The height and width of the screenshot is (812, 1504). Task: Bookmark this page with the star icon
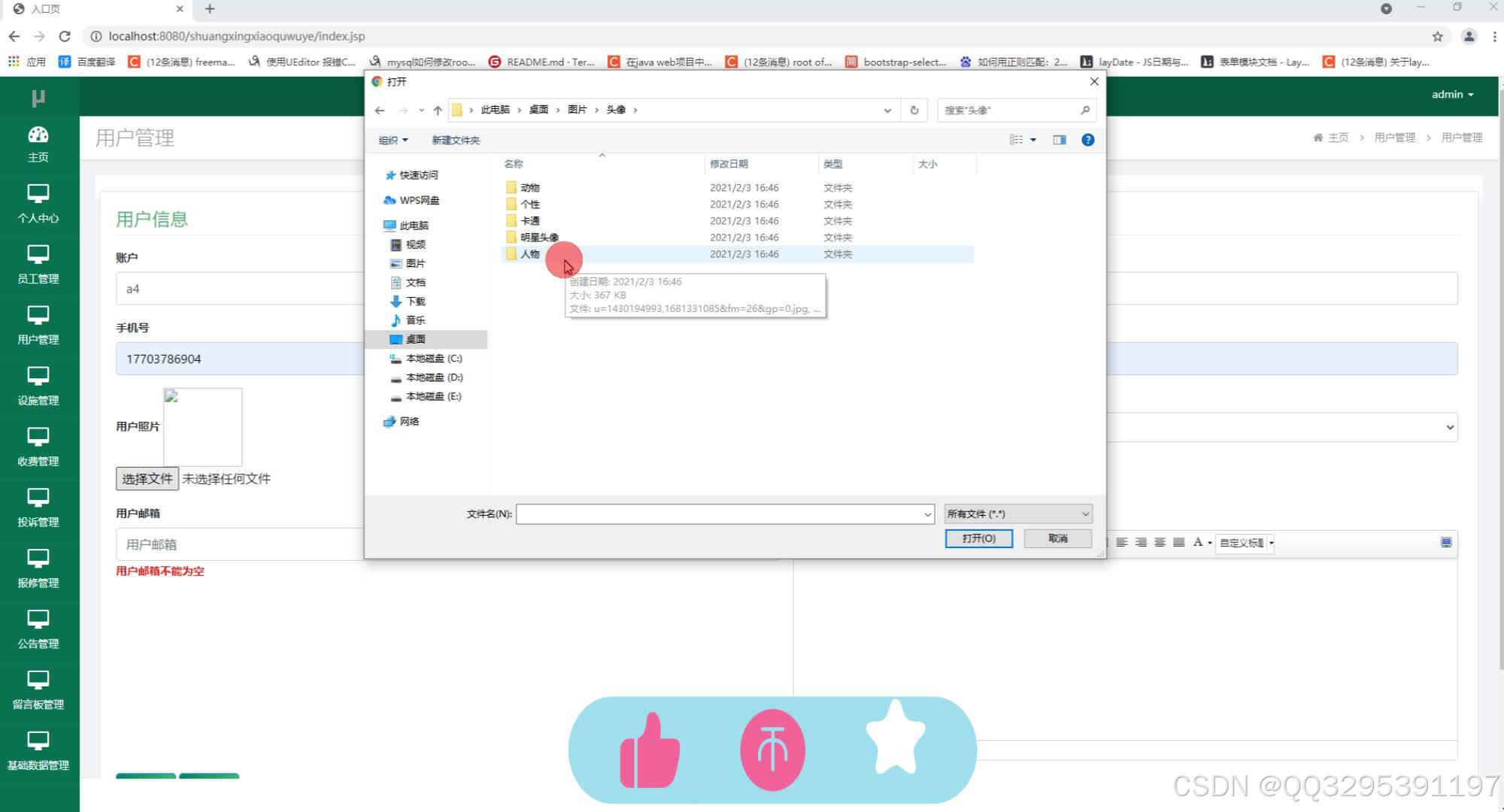tap(1437, 36)
